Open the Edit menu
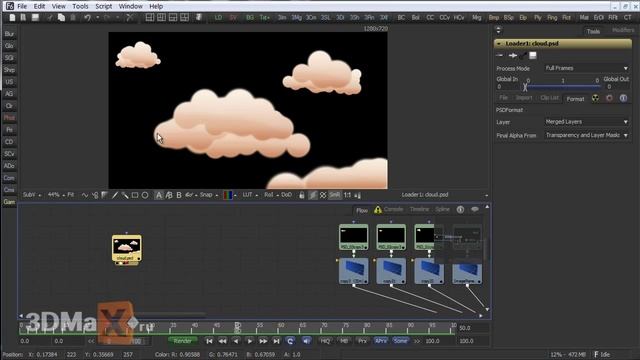The image size is (640, 360). click(39, 6)
